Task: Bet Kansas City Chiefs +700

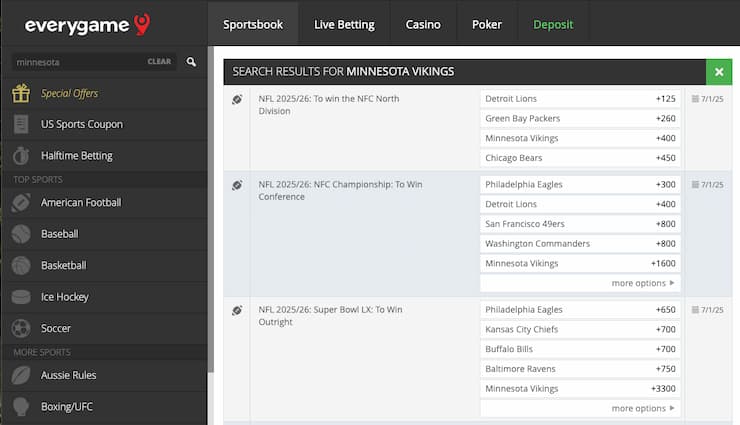Action: pyautogui.click(x=580, y=329)
